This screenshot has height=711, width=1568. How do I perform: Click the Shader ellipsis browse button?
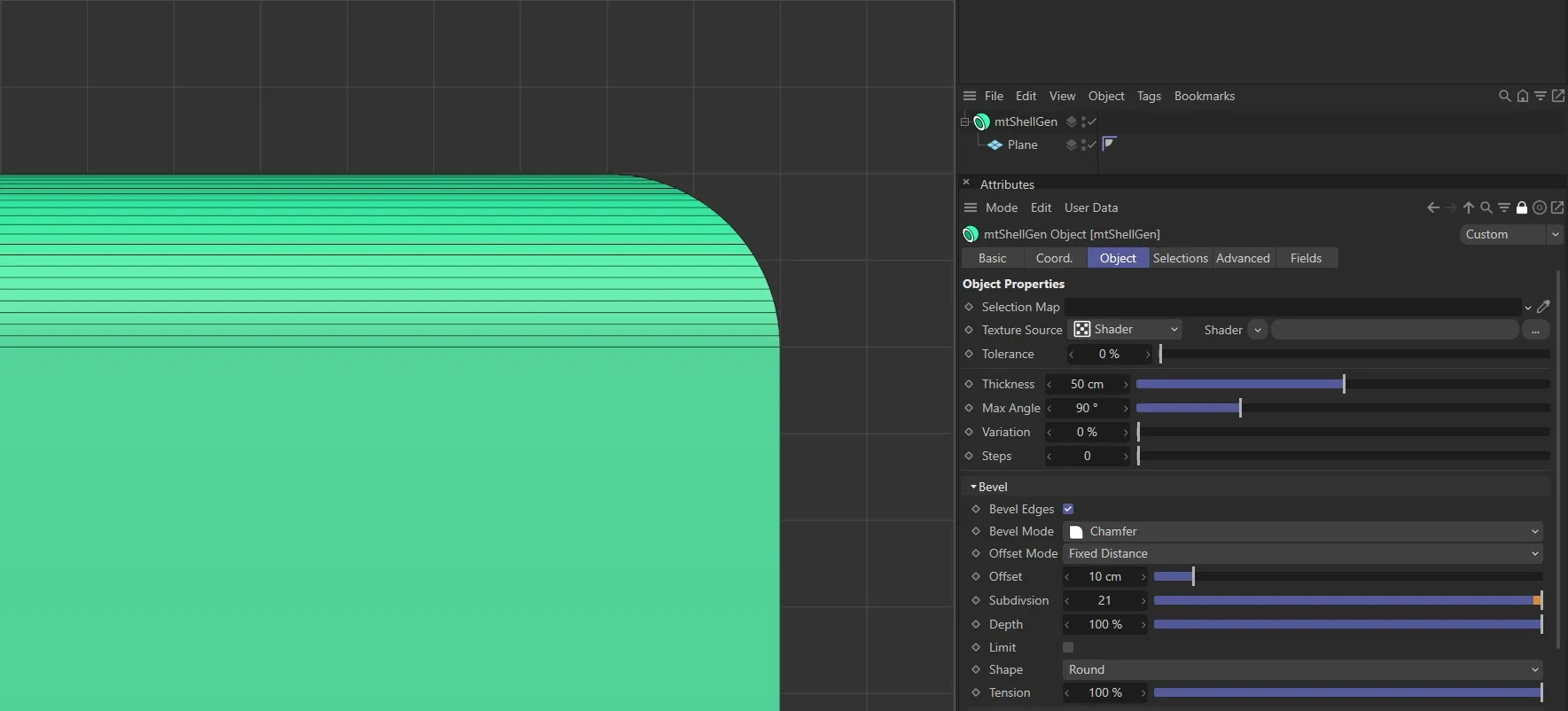(x=1535, y=330)
